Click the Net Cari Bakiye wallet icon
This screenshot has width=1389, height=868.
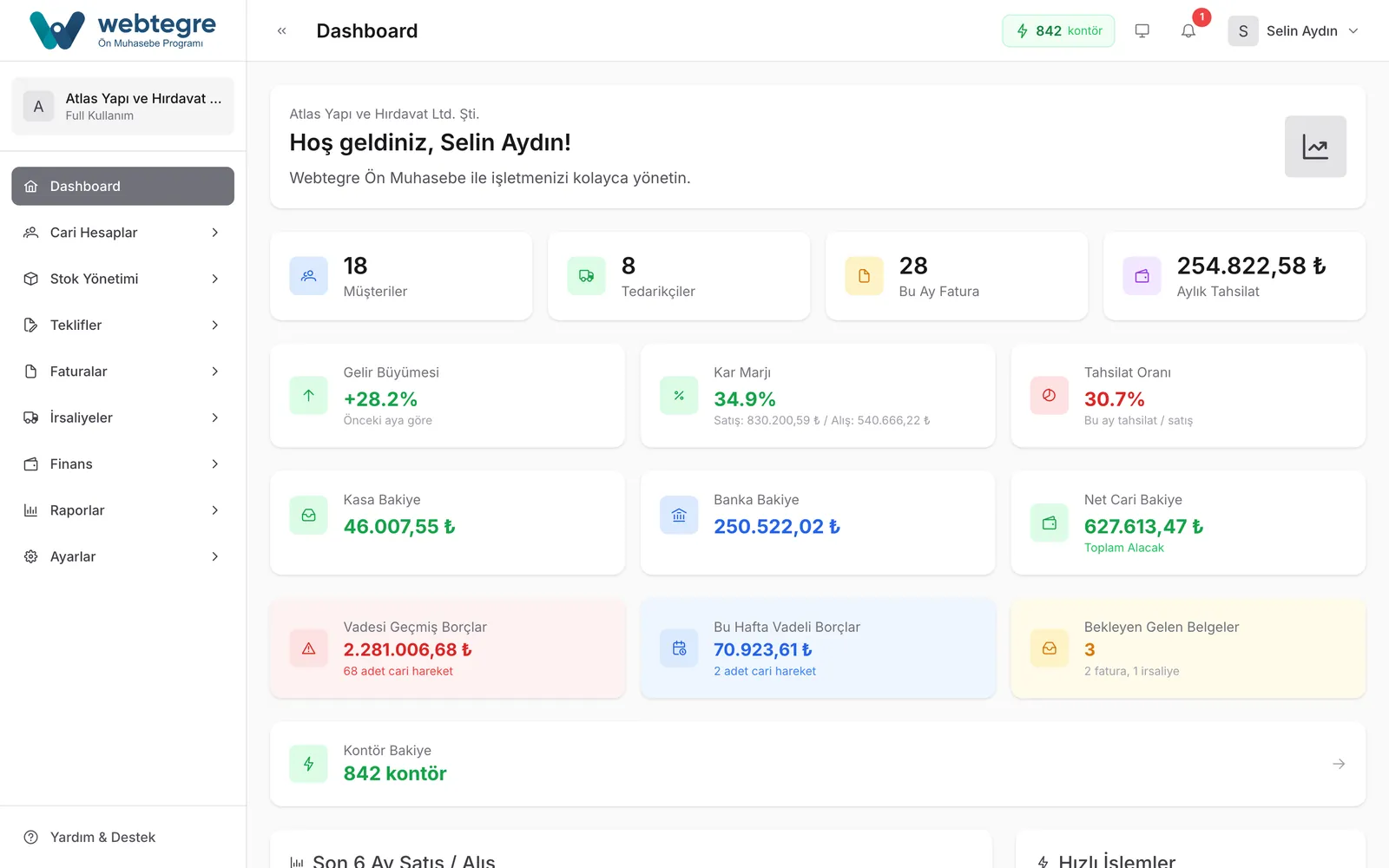pos(1049,523)
